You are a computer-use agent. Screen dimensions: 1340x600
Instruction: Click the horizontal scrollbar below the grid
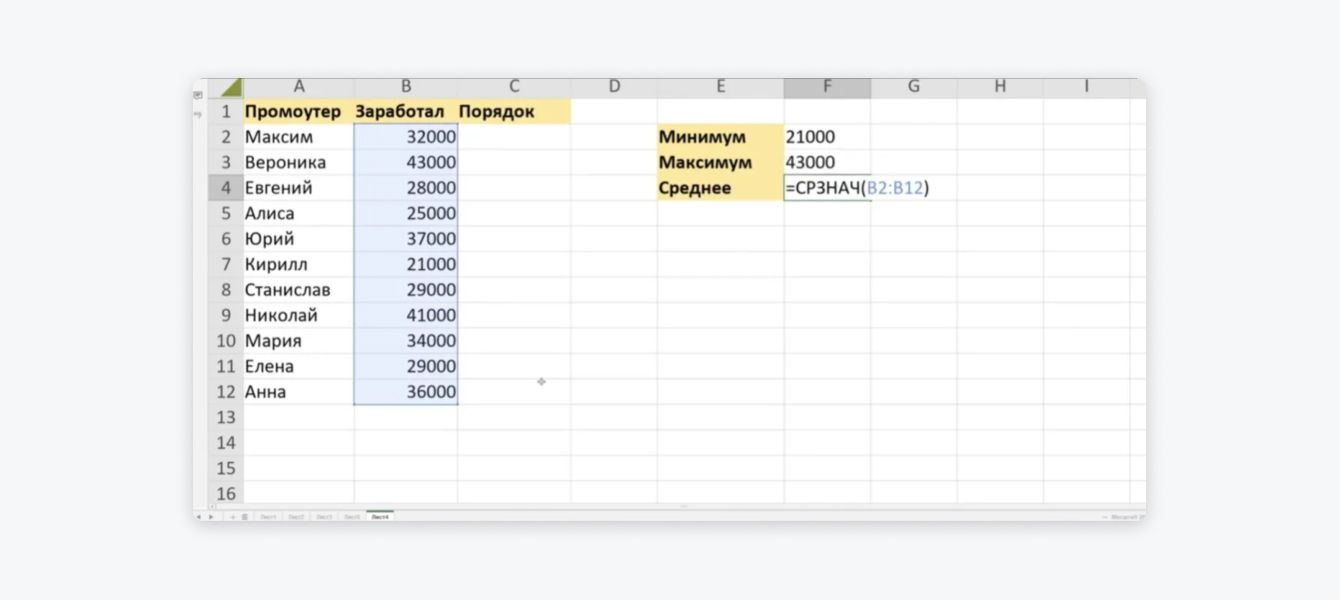[x=684, y=507]
